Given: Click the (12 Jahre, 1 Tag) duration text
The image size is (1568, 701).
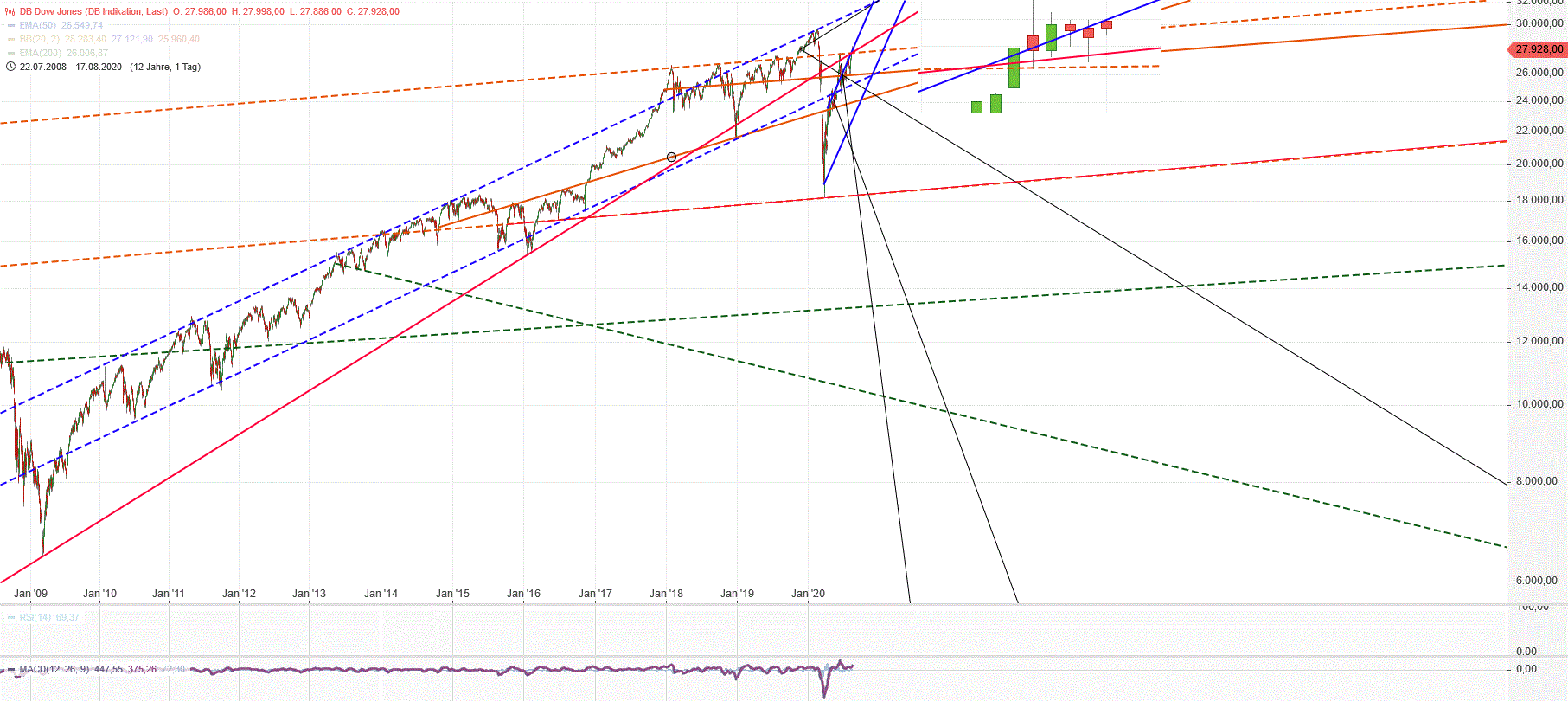Looking at the screenshot, I should coord(165,67).
